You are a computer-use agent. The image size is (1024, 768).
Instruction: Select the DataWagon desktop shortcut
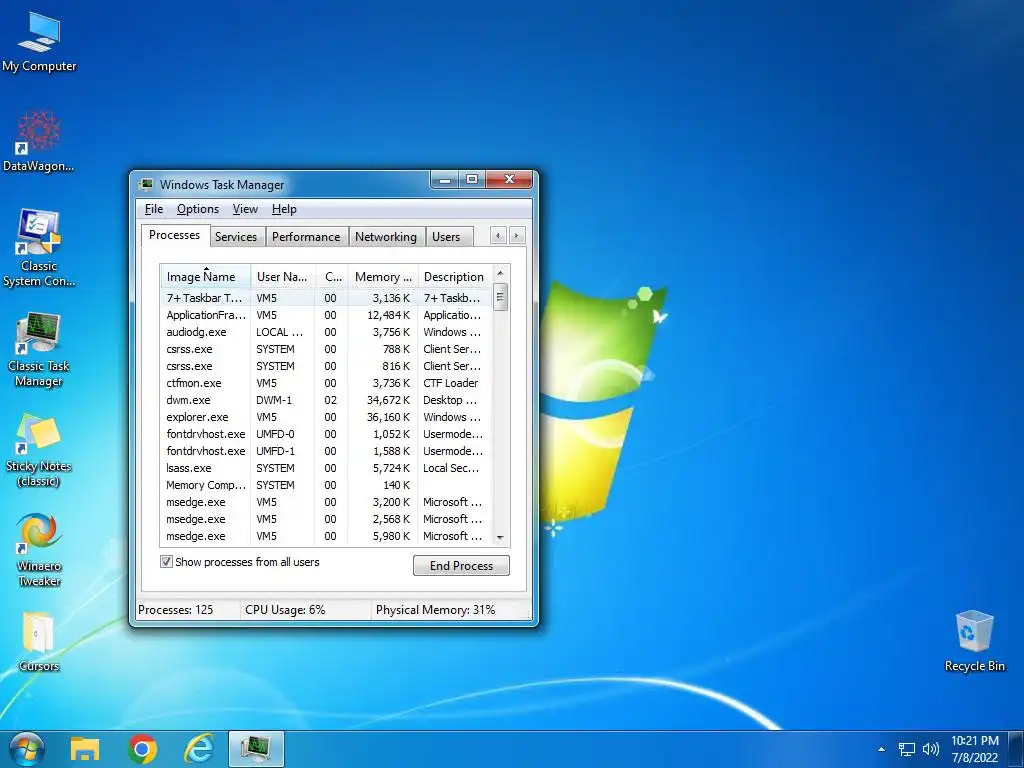coord(39,141)
